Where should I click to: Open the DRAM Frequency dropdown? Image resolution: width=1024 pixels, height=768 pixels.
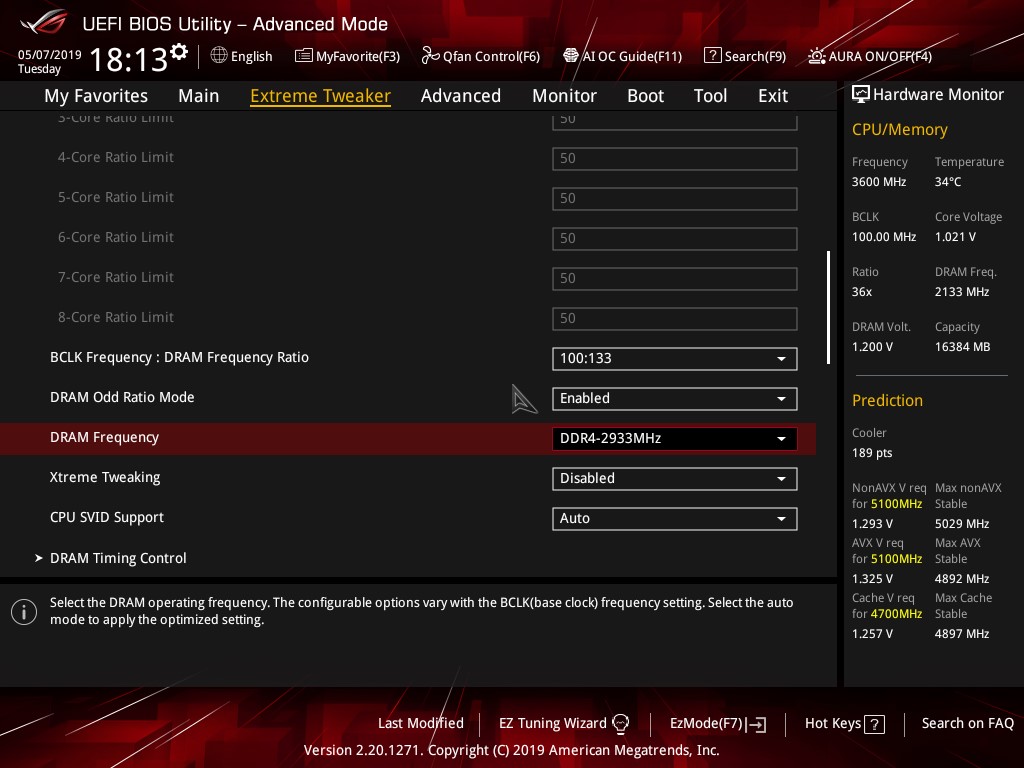tap(675, 438)
